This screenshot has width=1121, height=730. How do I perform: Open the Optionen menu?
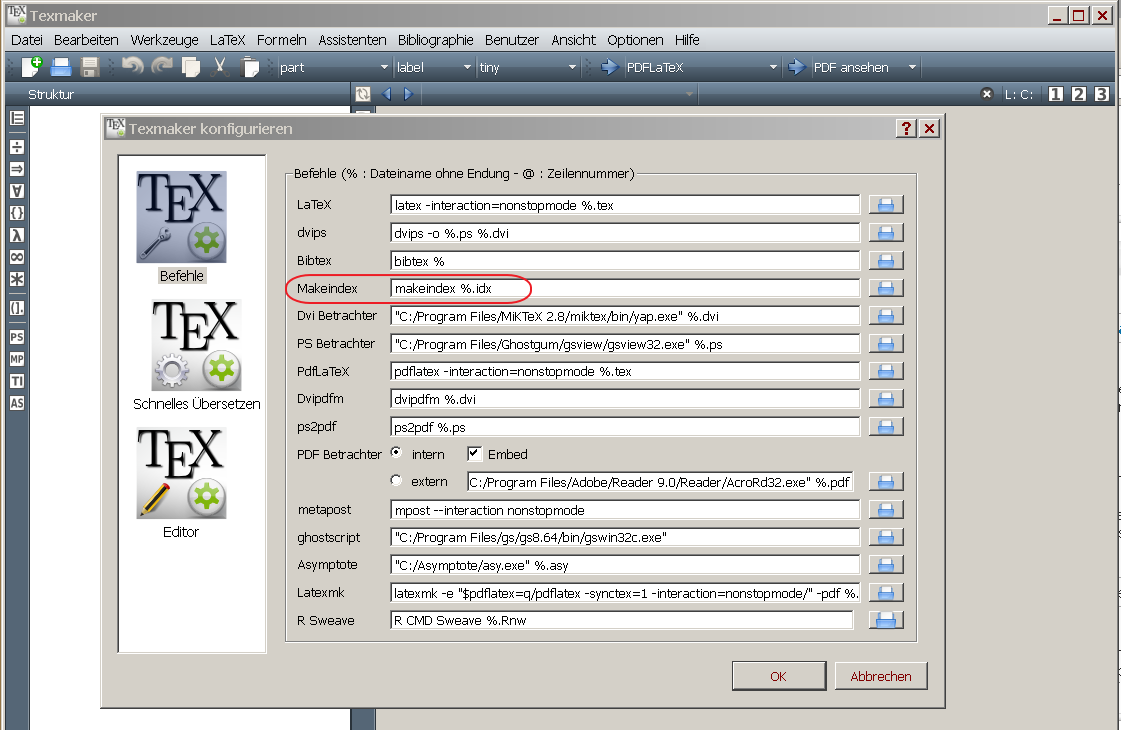tap(635, 40)
